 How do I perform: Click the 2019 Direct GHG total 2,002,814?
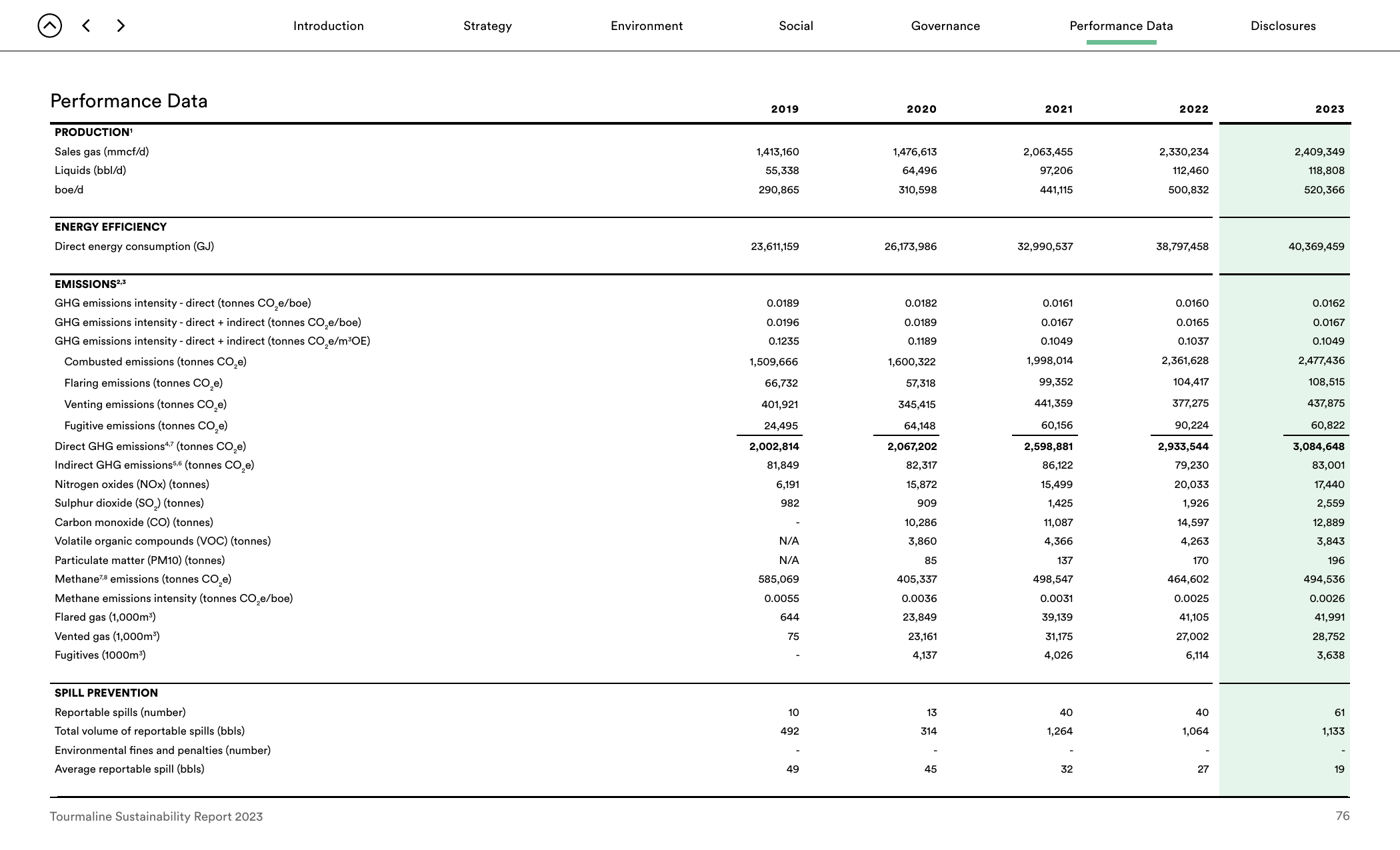point(774,447)
